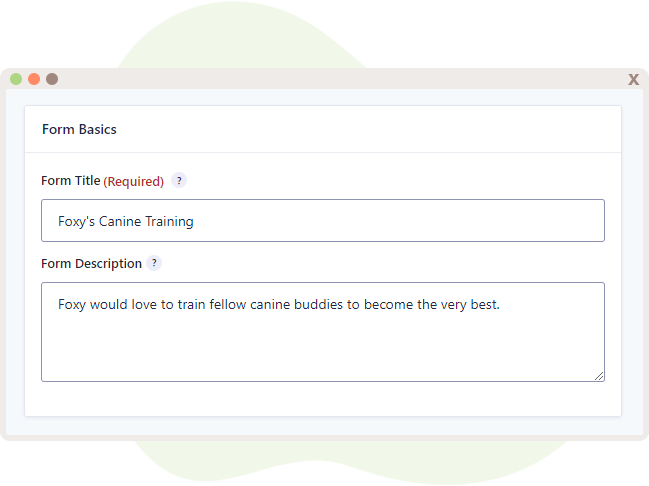Click the Form Title text input

click(323, 221)
